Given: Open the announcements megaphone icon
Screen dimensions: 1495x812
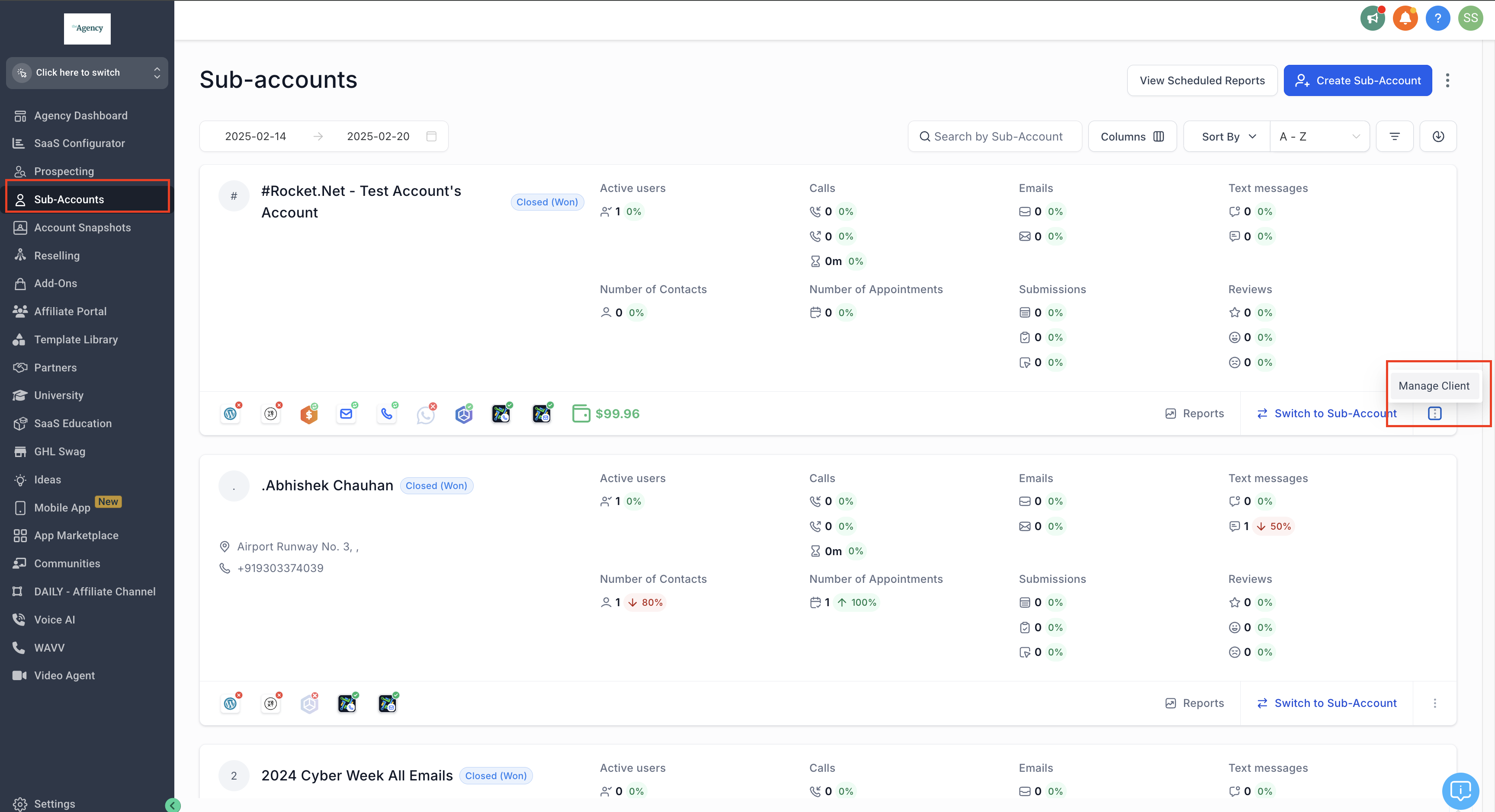Looking at the screenshot, I should [x=1373, y=19].
